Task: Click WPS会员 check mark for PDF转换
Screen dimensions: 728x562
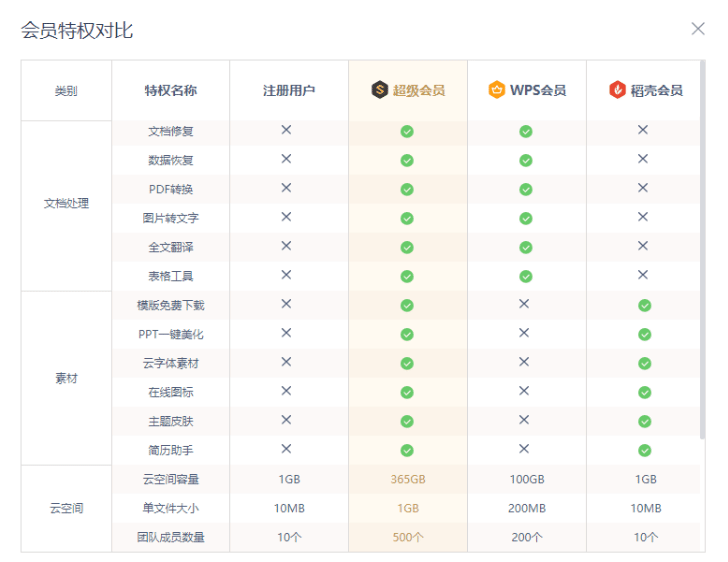Action: click(x=526, y=190)
